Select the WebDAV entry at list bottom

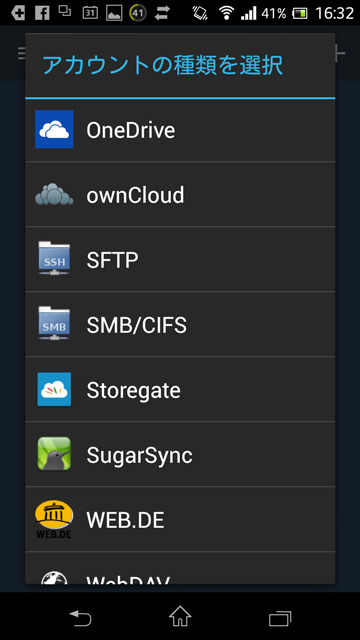[180, 568]
